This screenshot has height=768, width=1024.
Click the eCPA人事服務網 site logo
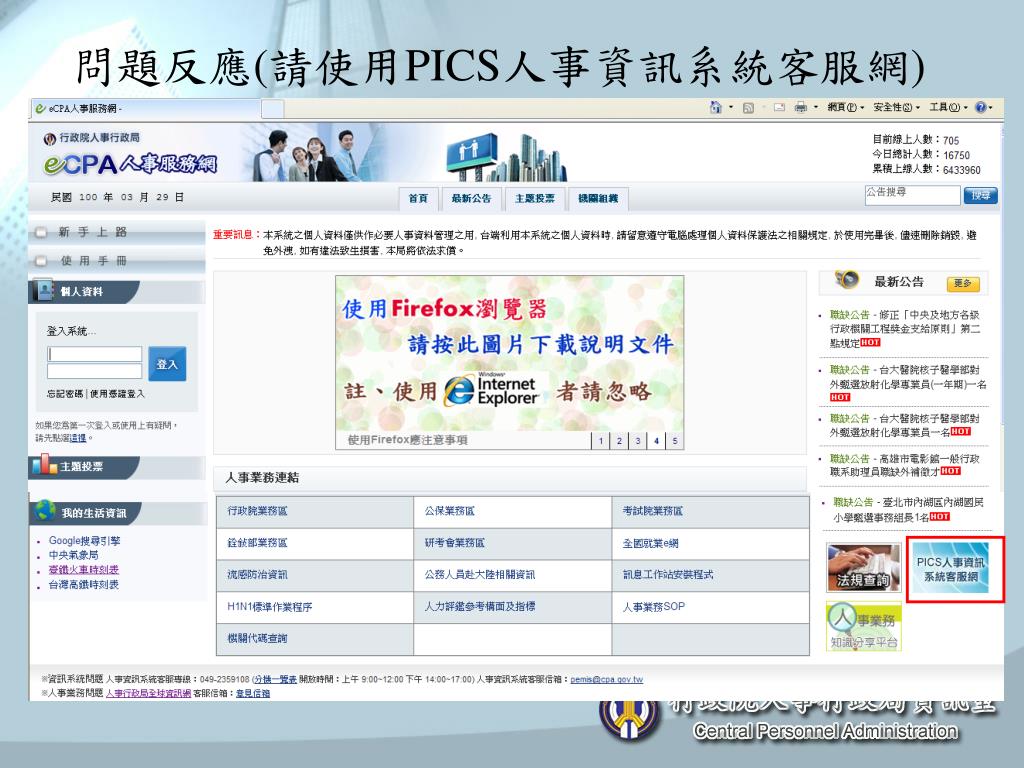[131, 163]
